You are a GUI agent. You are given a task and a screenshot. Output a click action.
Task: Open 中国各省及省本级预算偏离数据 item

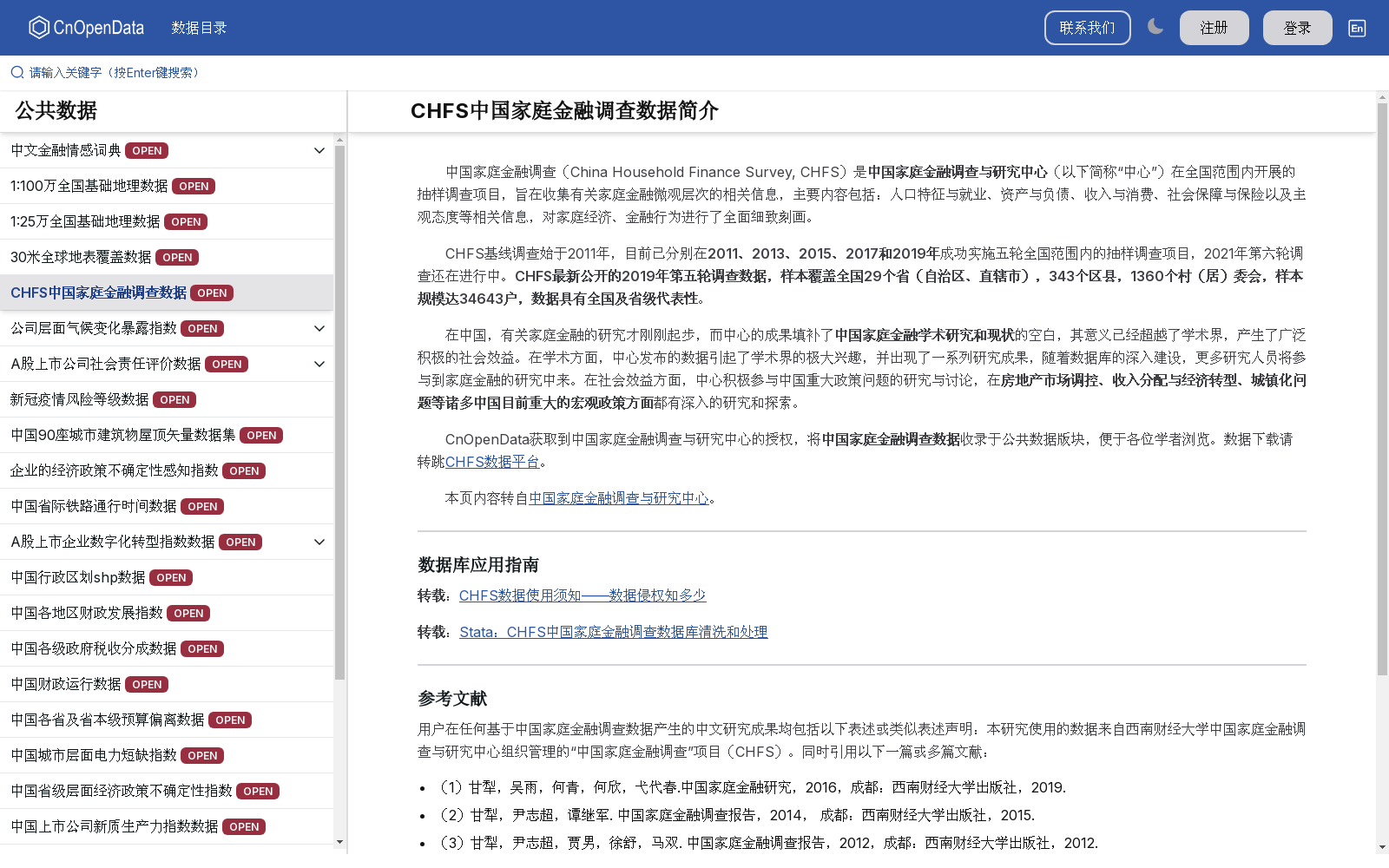167,720
